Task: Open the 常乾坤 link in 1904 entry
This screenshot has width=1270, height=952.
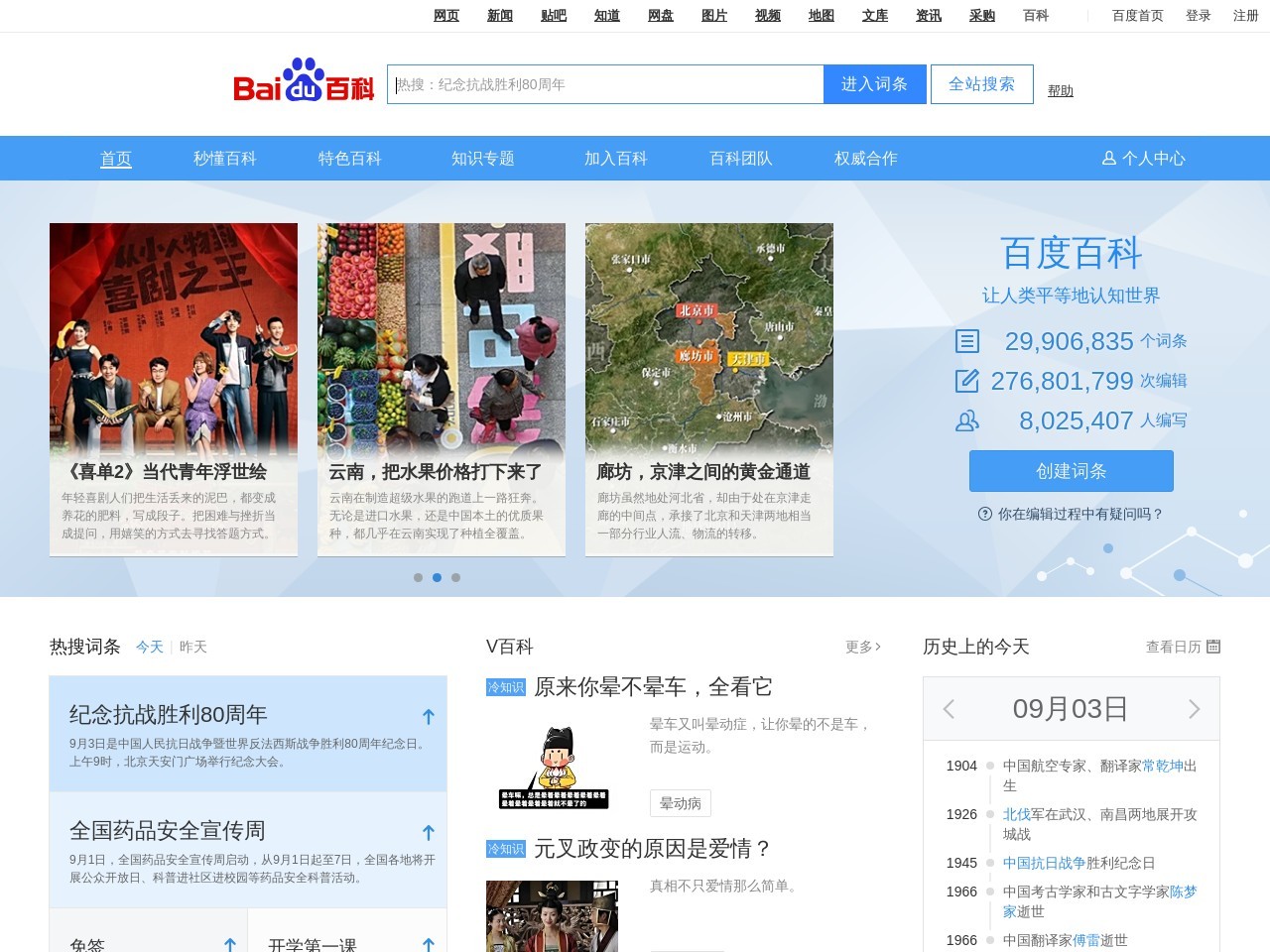Action: pos(1163,766)
